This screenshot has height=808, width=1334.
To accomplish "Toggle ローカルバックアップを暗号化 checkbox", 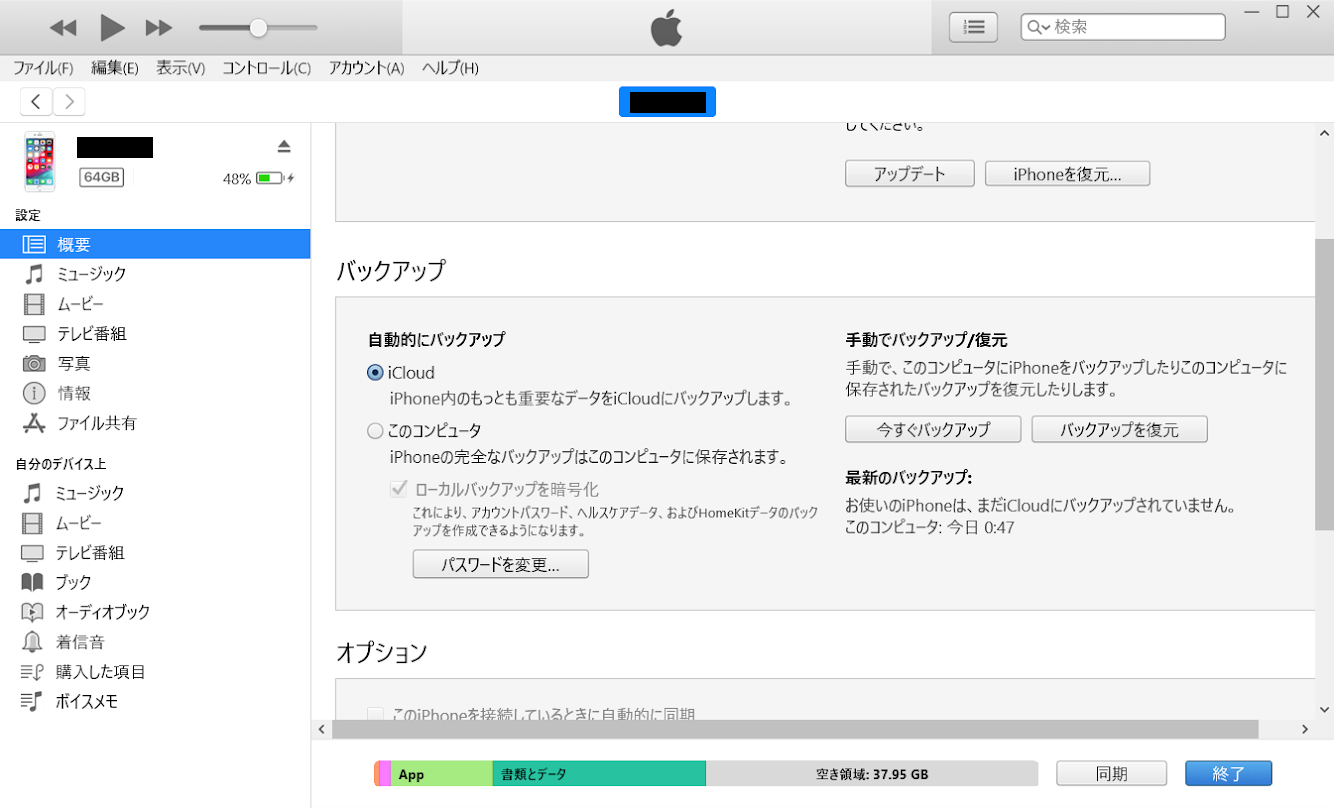I will (400, 490).
